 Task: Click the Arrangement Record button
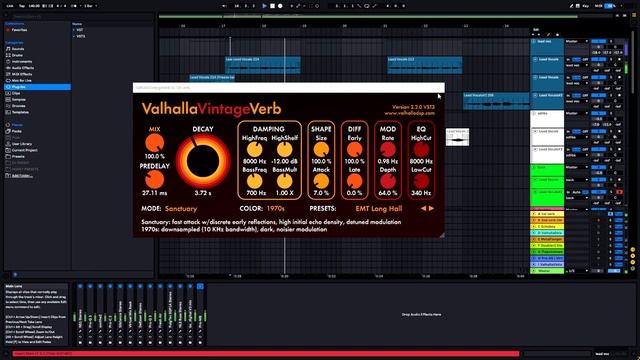click(280, 6)
